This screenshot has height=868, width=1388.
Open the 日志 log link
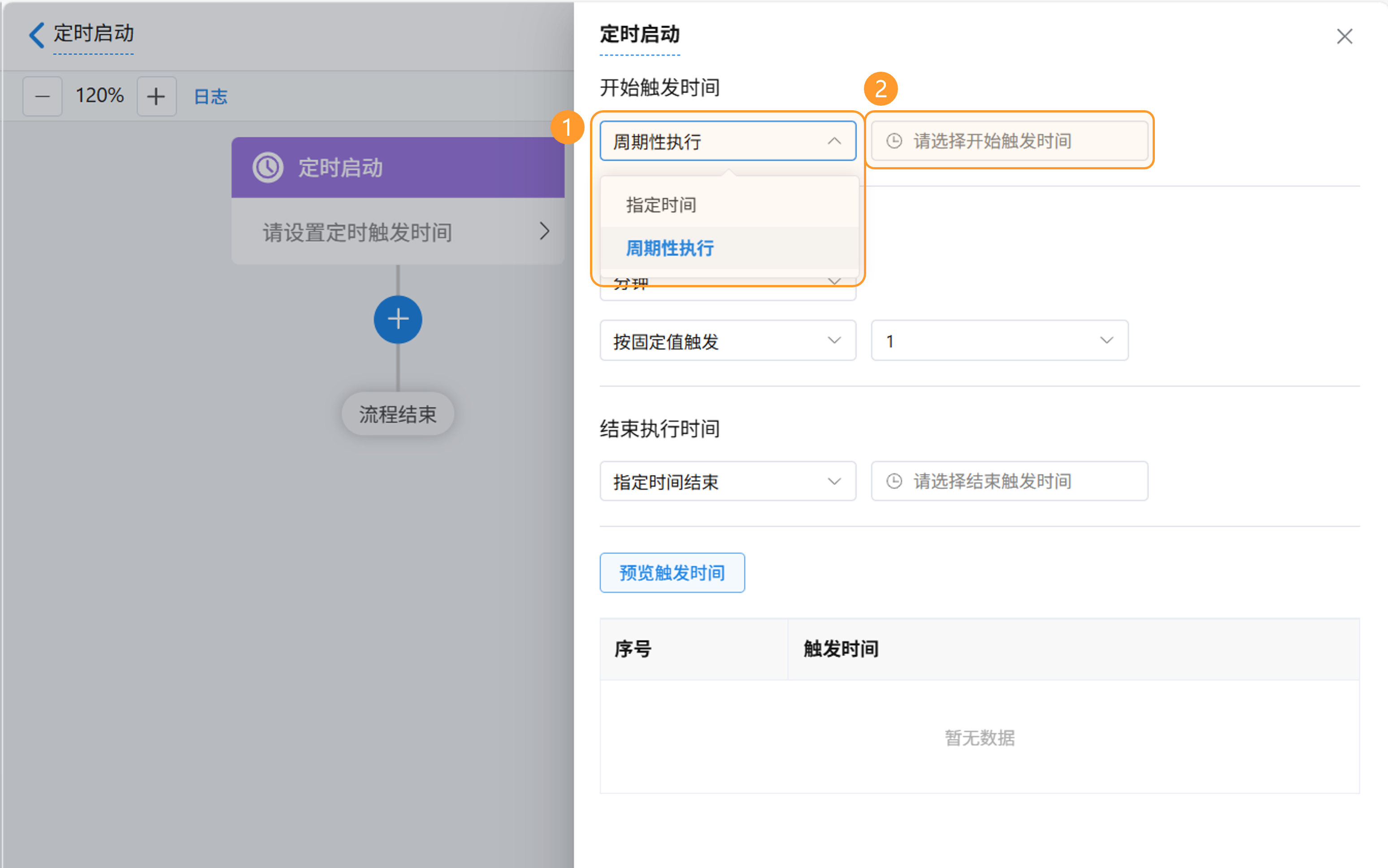(211, 96)
